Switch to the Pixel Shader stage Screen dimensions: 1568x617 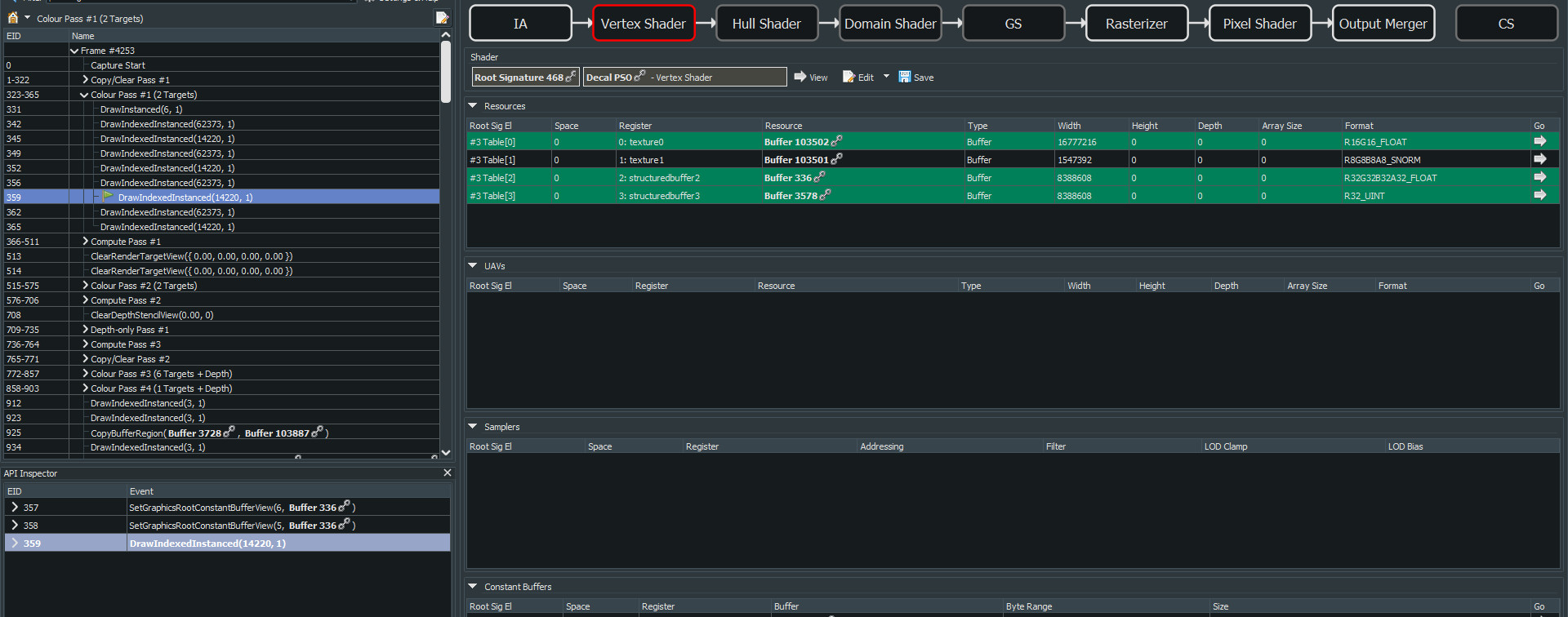pyautogui.click(x=1258, y=24)
